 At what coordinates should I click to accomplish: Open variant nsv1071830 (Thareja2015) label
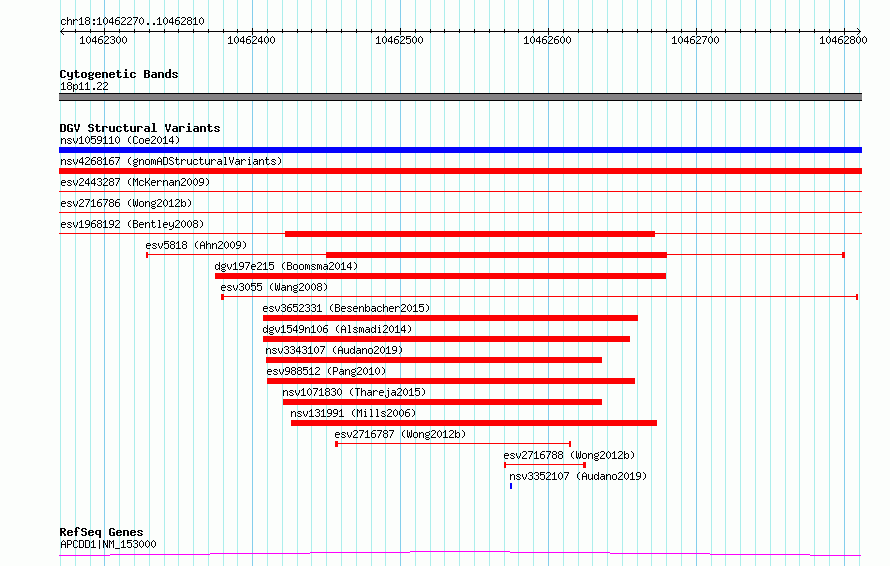click(354, 392)
